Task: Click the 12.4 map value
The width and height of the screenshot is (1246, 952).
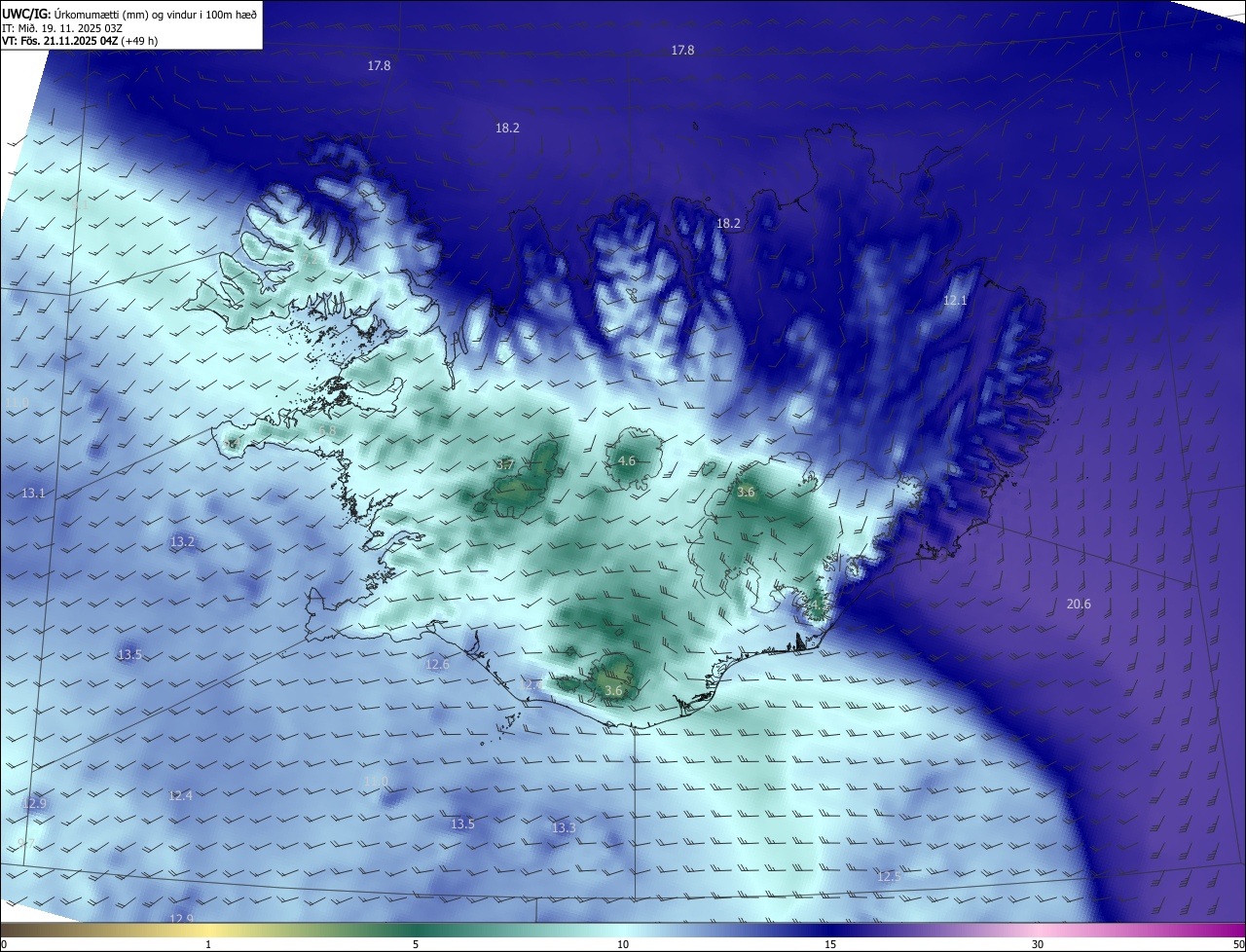Action: 180,796
